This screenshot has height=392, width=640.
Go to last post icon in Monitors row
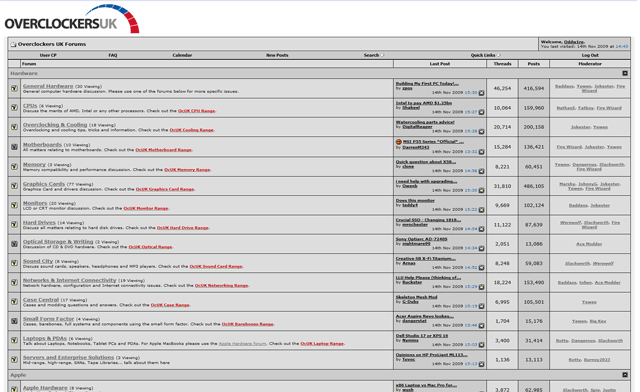click(482, 210)
